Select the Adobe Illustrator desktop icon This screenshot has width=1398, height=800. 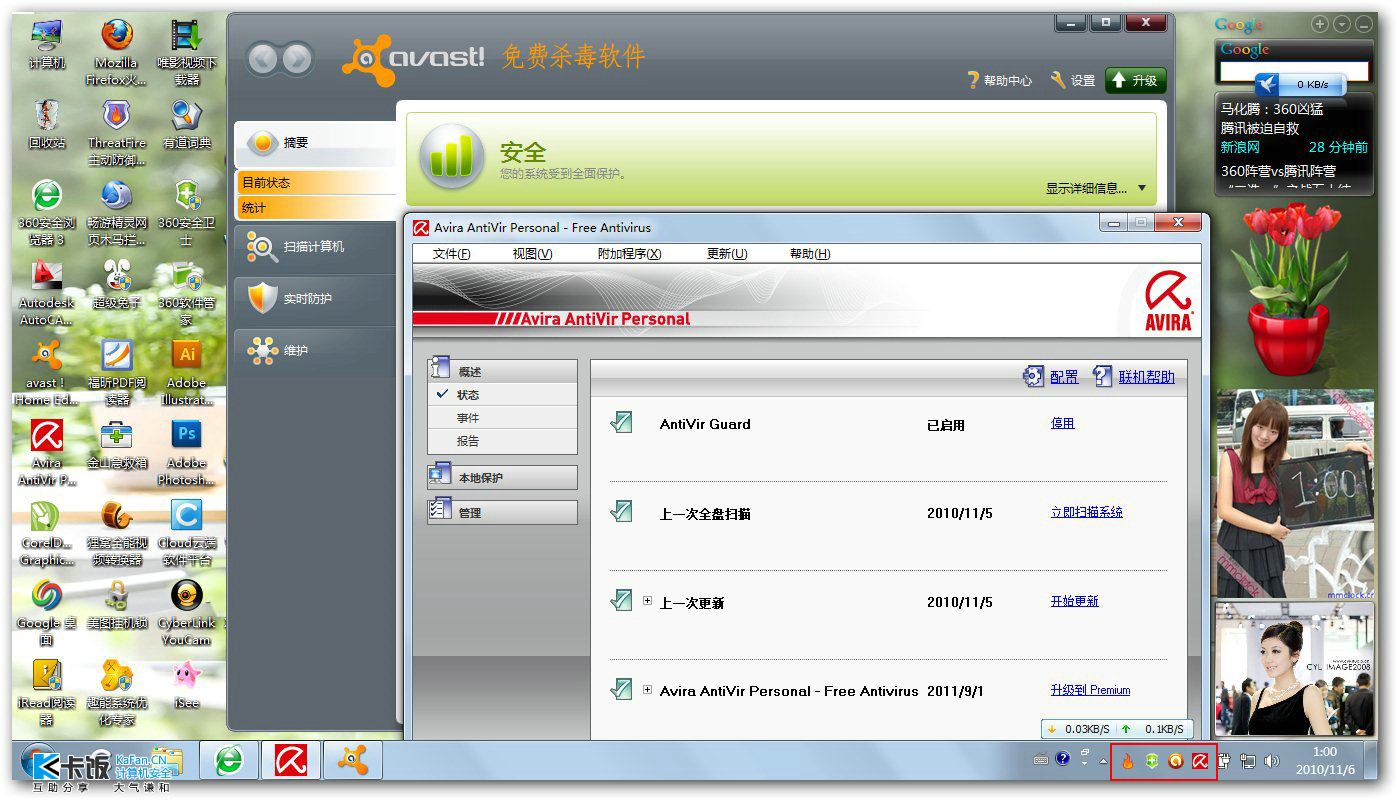click(186, 372)
